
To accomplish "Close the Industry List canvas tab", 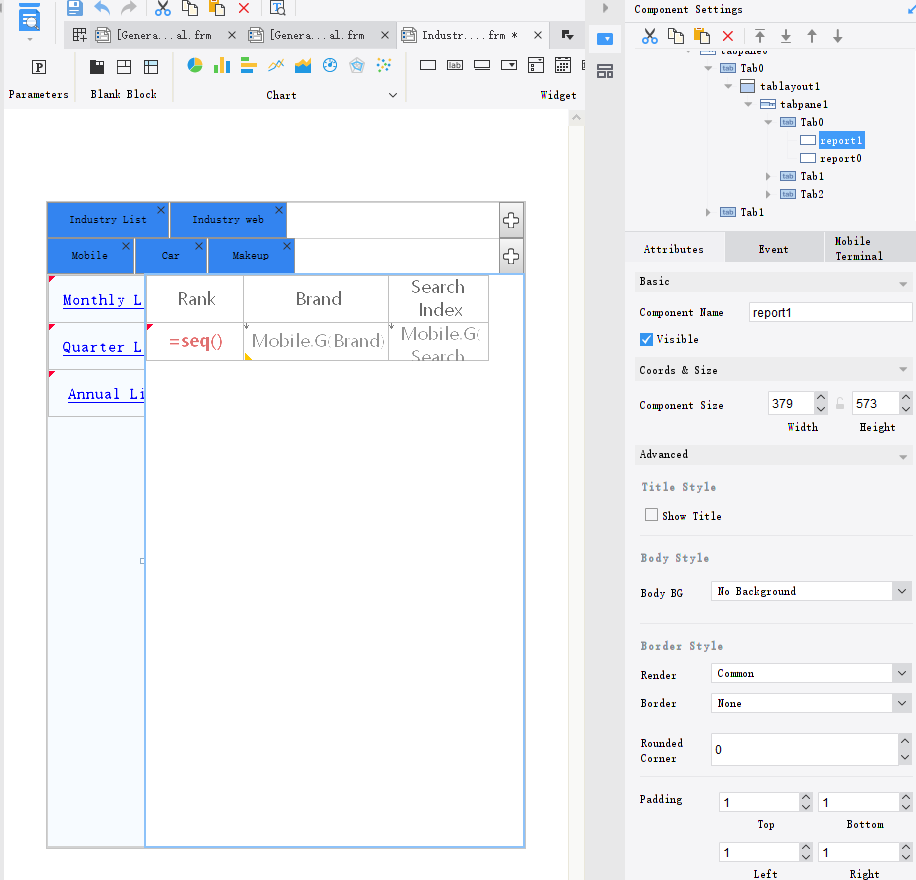I will click(x=161, y=210).
